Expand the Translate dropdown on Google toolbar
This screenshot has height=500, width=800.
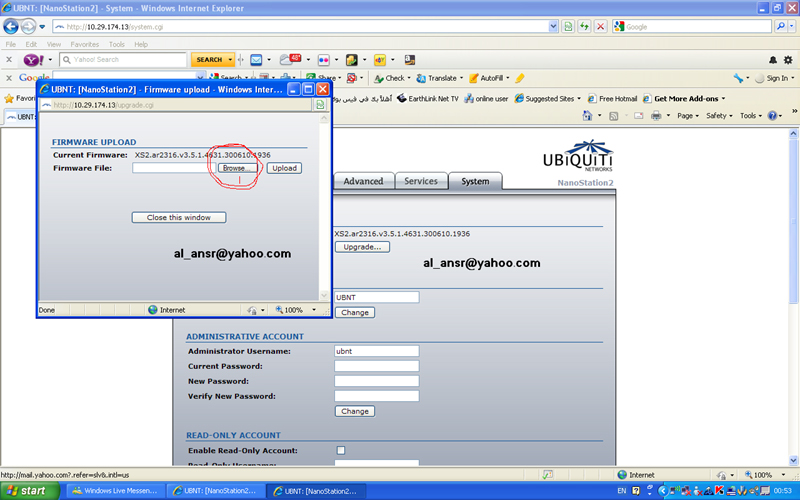click(x=461, y=78)
